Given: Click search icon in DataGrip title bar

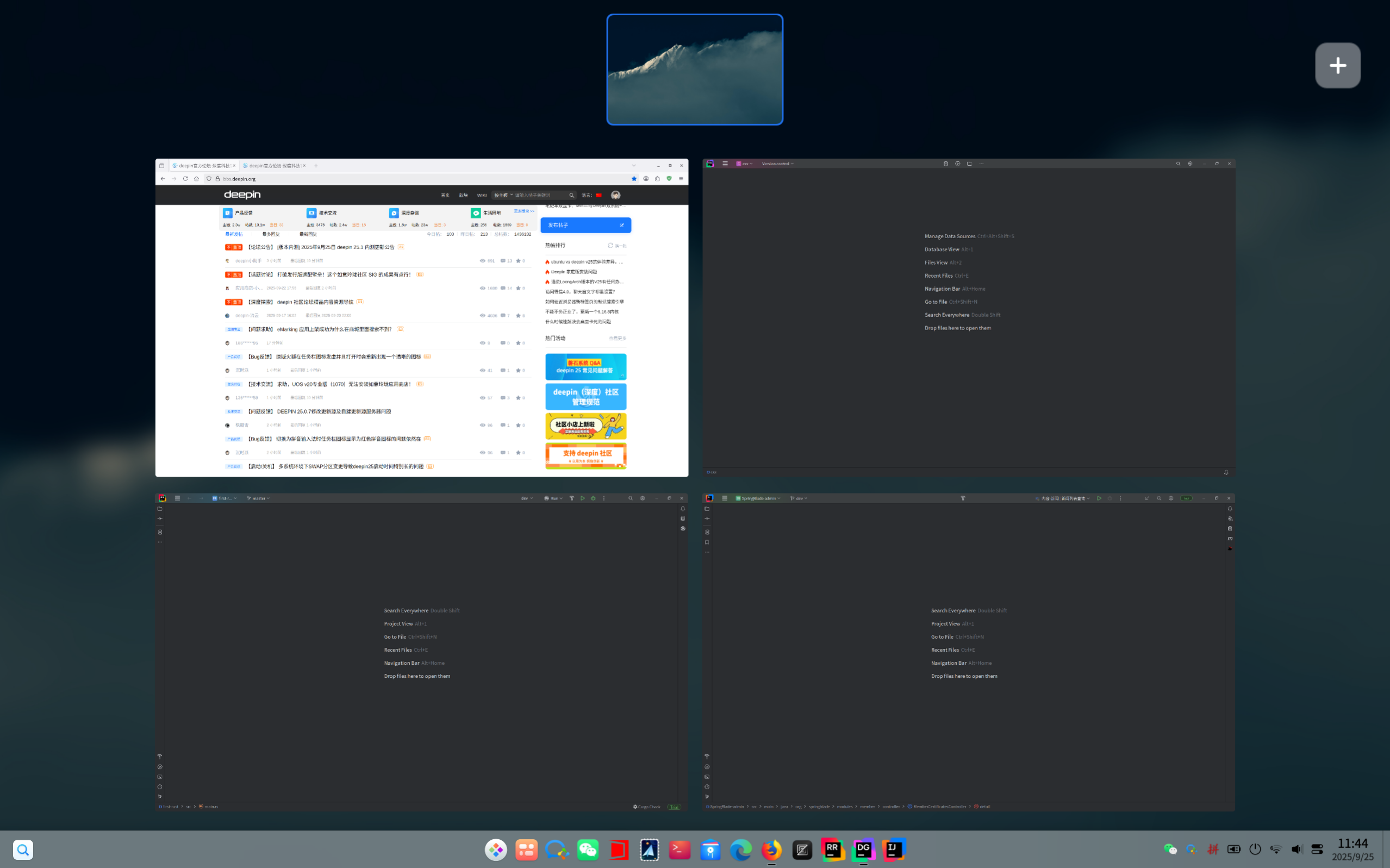Looking at the screenshot, I should (x=1178, y=164).
